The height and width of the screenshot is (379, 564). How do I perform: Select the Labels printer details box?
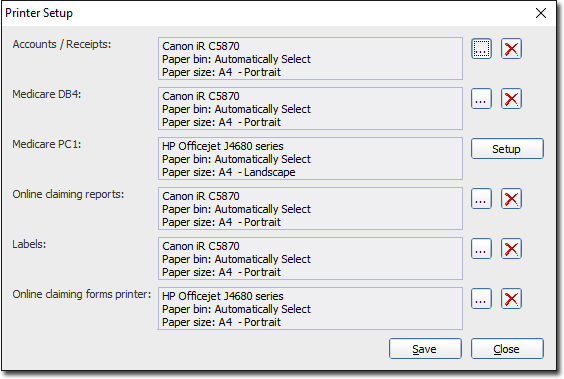pyautogui.click(x=310, y=259)
